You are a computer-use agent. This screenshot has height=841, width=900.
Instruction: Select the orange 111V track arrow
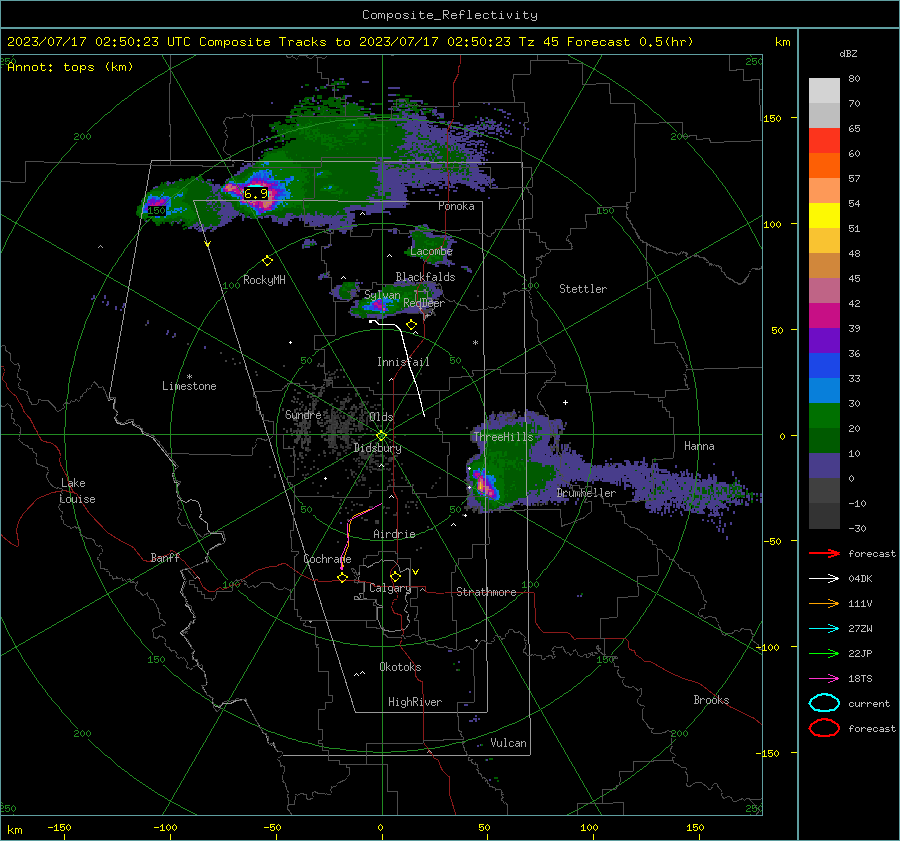[824, 603]
